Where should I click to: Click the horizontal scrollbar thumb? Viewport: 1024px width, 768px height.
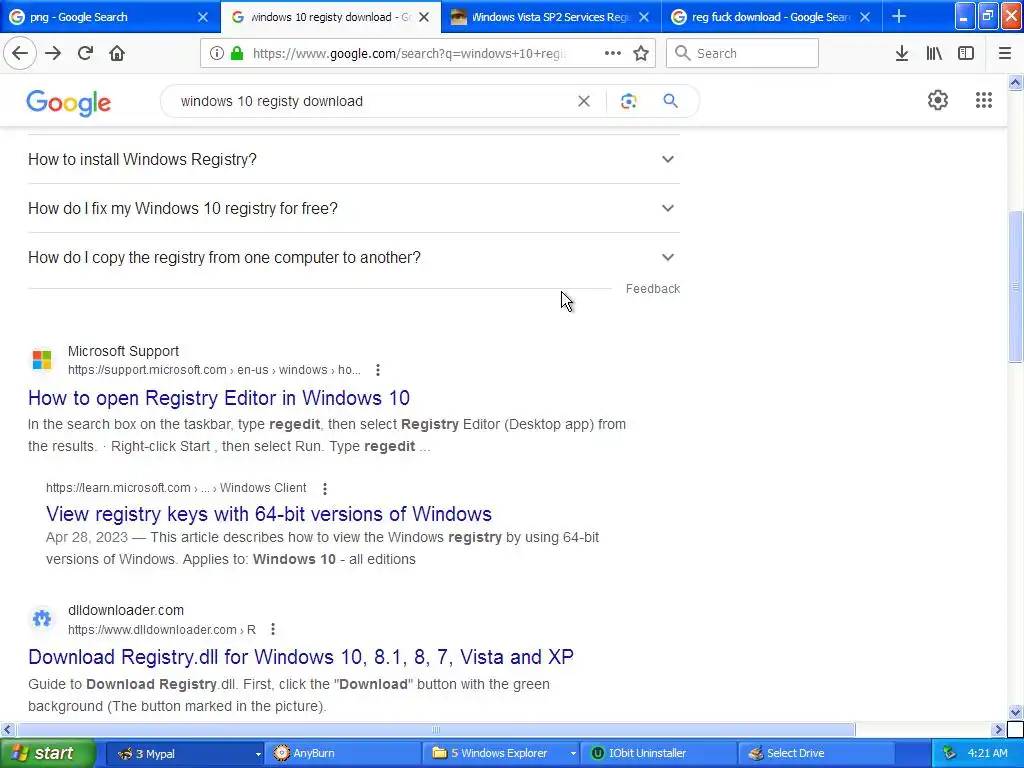[436, 729]
